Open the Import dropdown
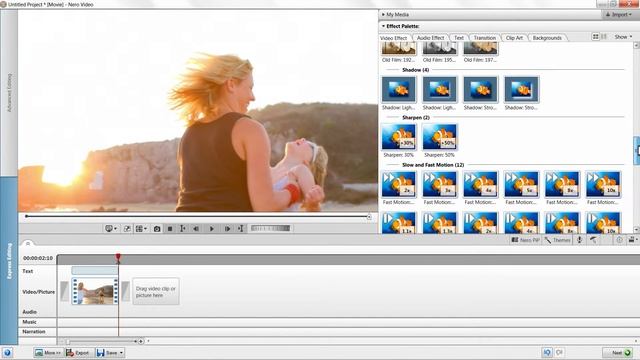 619,14
